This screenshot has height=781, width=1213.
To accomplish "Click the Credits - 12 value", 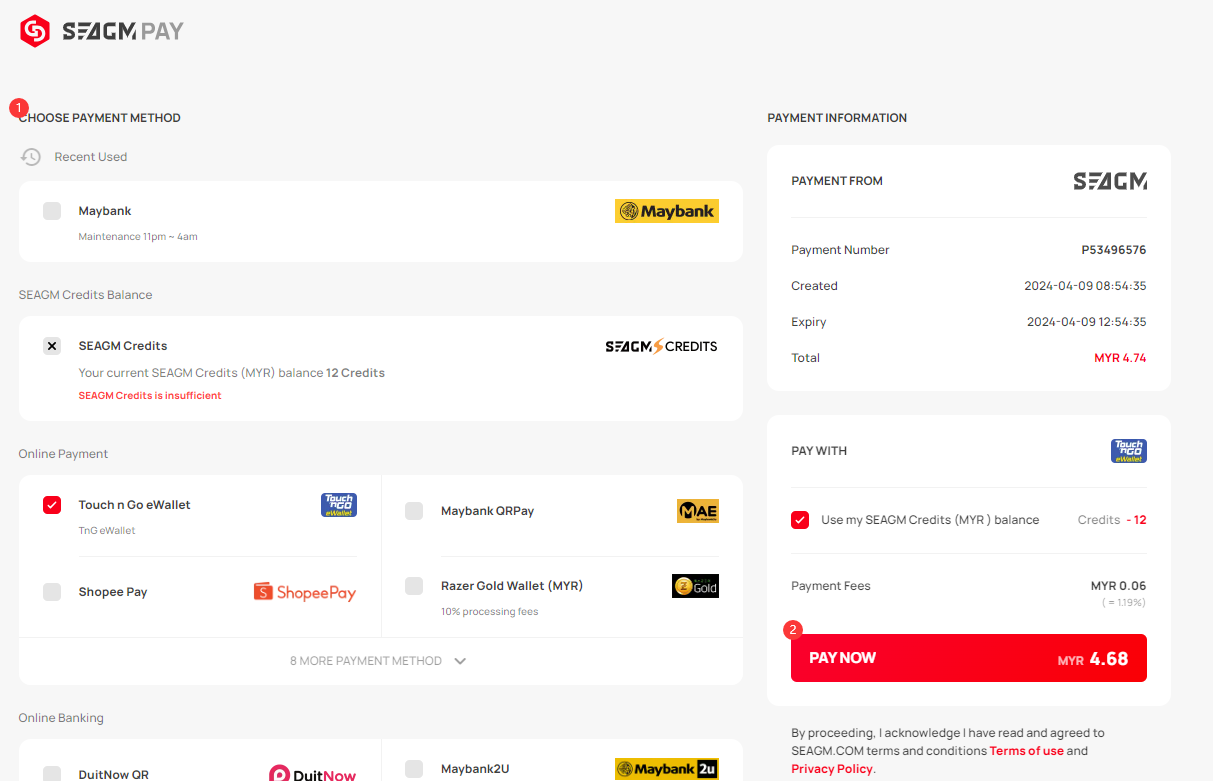I will click(x=1112, y=520).
